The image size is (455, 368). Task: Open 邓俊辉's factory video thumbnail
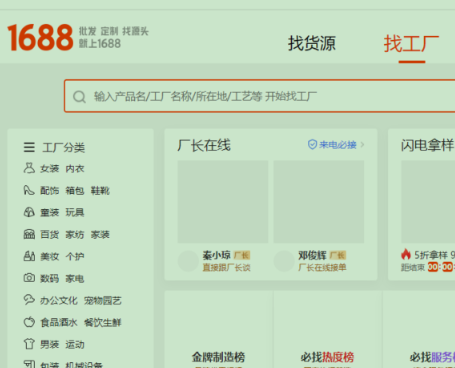(319, 202)
